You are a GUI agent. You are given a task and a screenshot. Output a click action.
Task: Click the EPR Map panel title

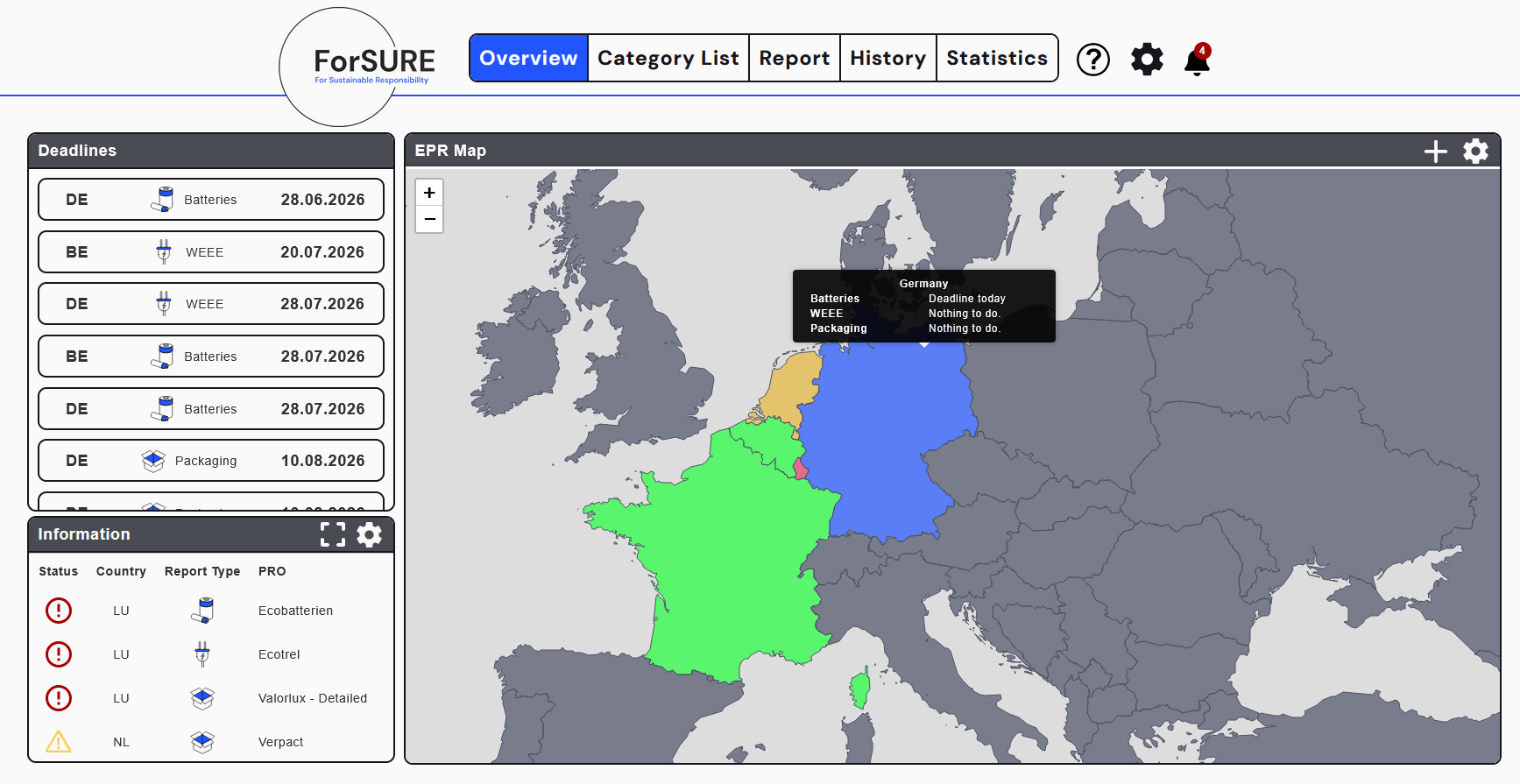(450, 151)
